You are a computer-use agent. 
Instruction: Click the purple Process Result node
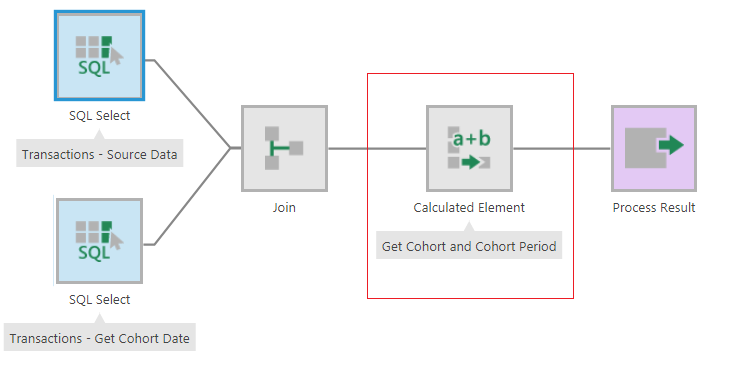pyautogui.click(x=654, y=149)
